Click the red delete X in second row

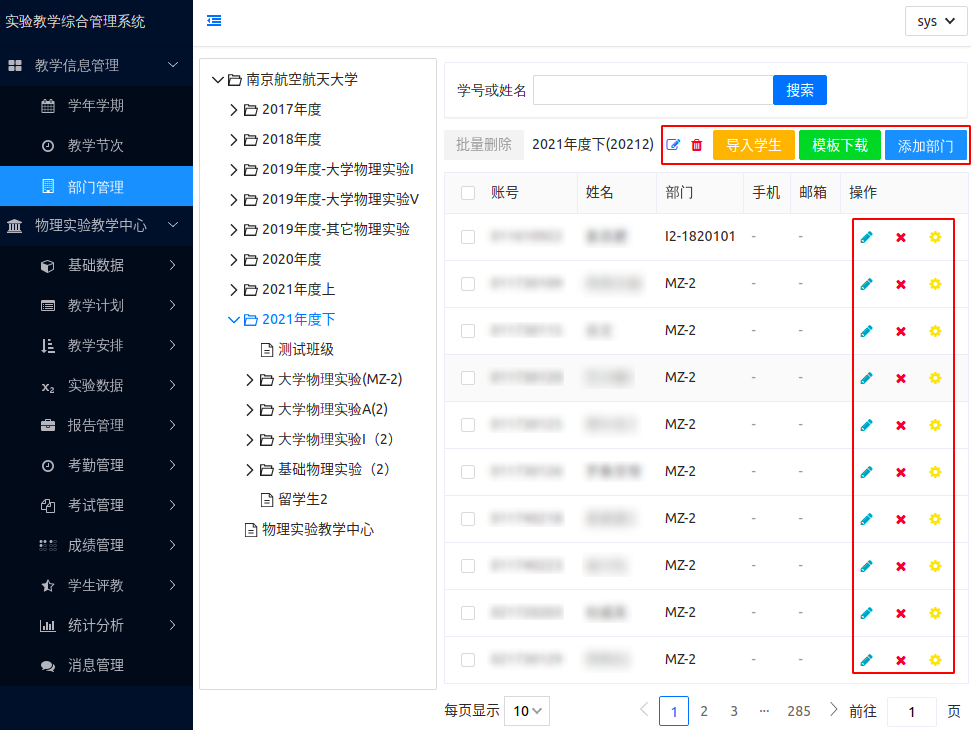900,284
